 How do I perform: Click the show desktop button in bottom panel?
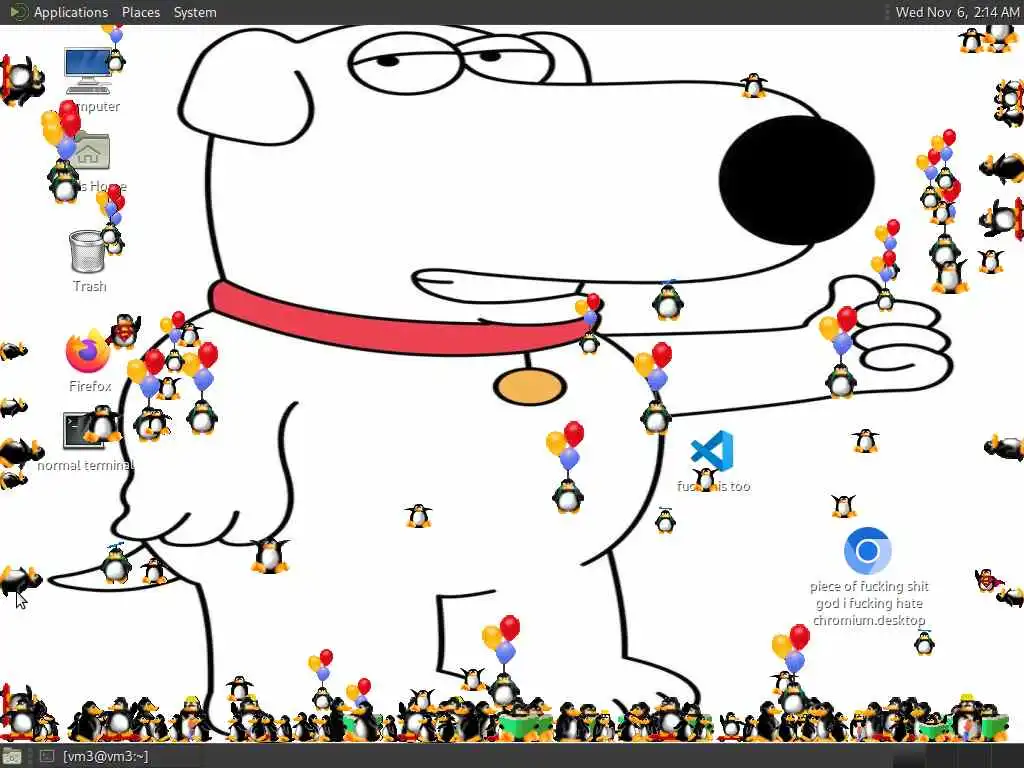tap(11, 757)
